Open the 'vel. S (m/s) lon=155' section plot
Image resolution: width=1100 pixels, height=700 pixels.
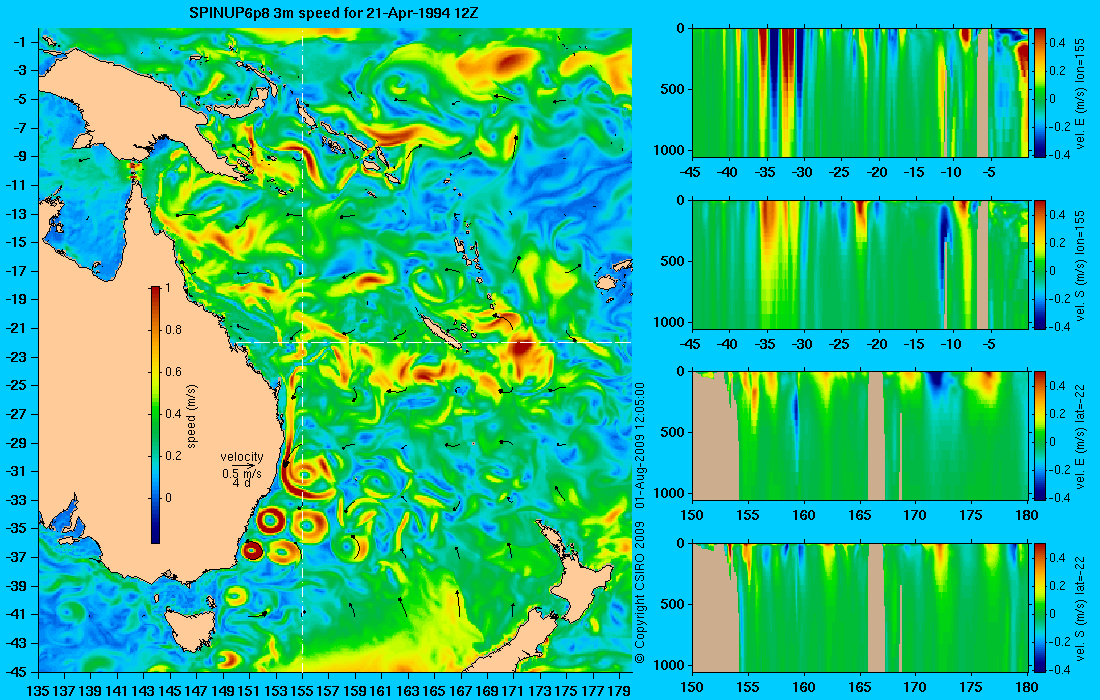pos(860,264)
